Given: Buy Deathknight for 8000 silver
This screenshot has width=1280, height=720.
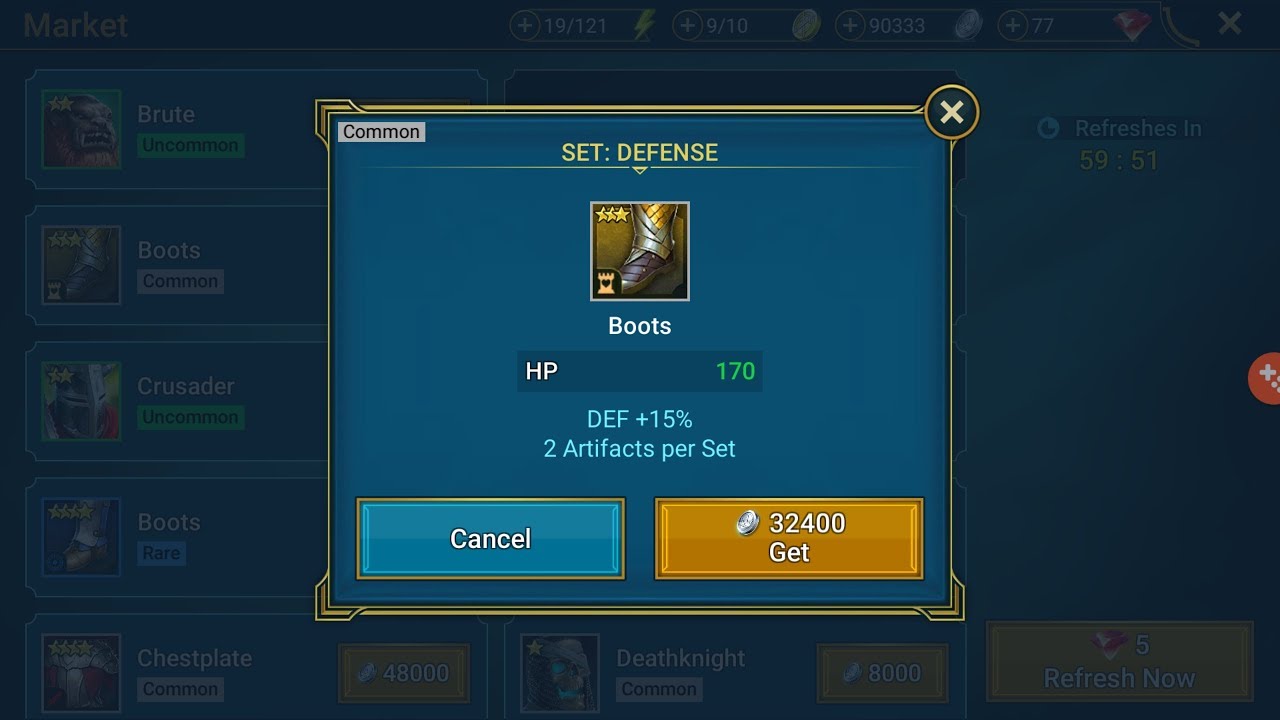Looking at the screenshot, I should click(883, 673).
